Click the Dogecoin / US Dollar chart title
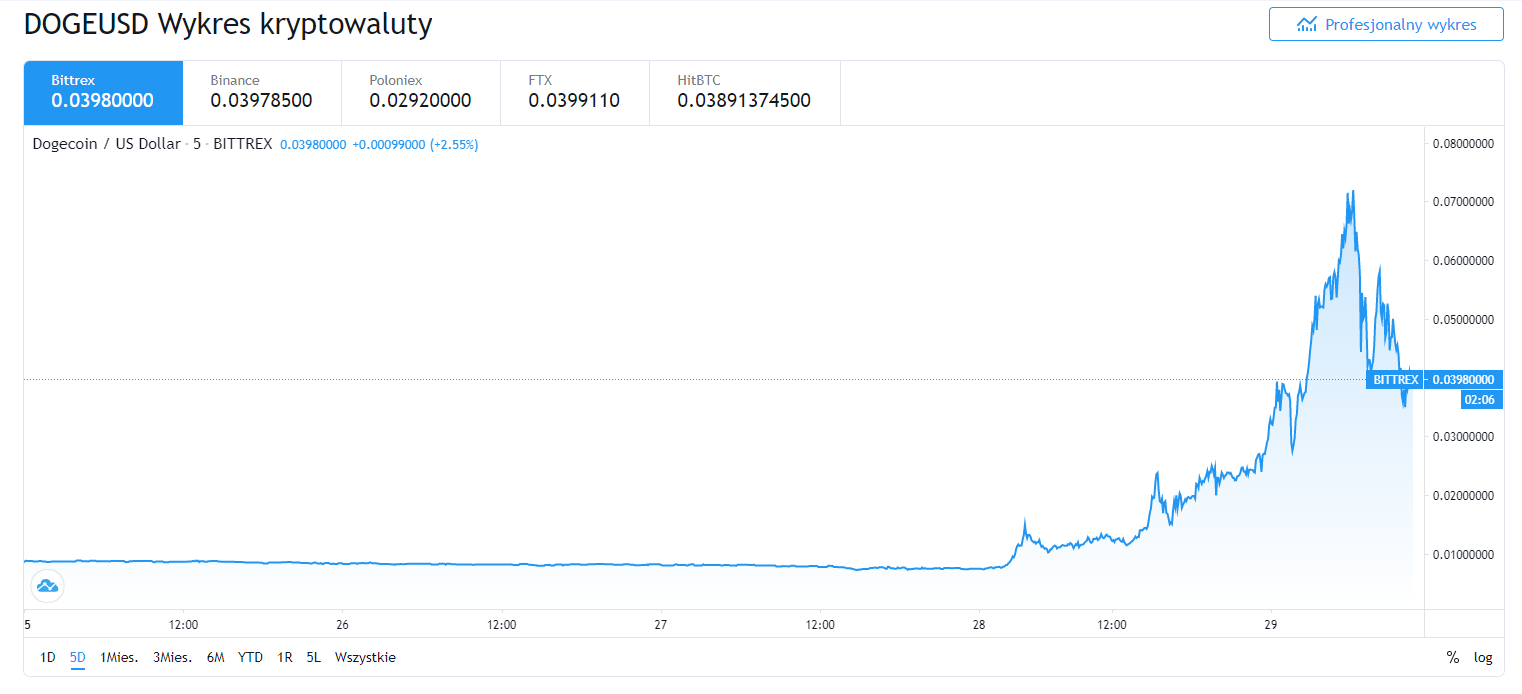Screen dimensions: 1522x694 click(107, 144)
